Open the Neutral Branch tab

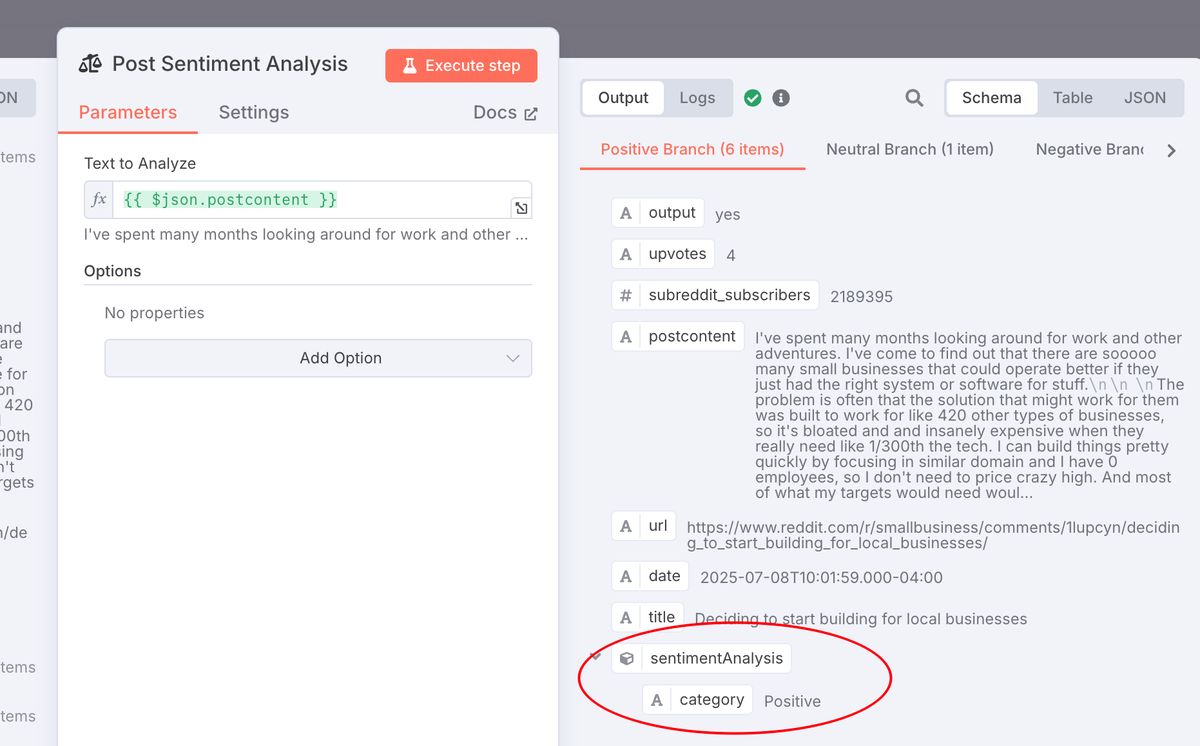coord(909,149)
